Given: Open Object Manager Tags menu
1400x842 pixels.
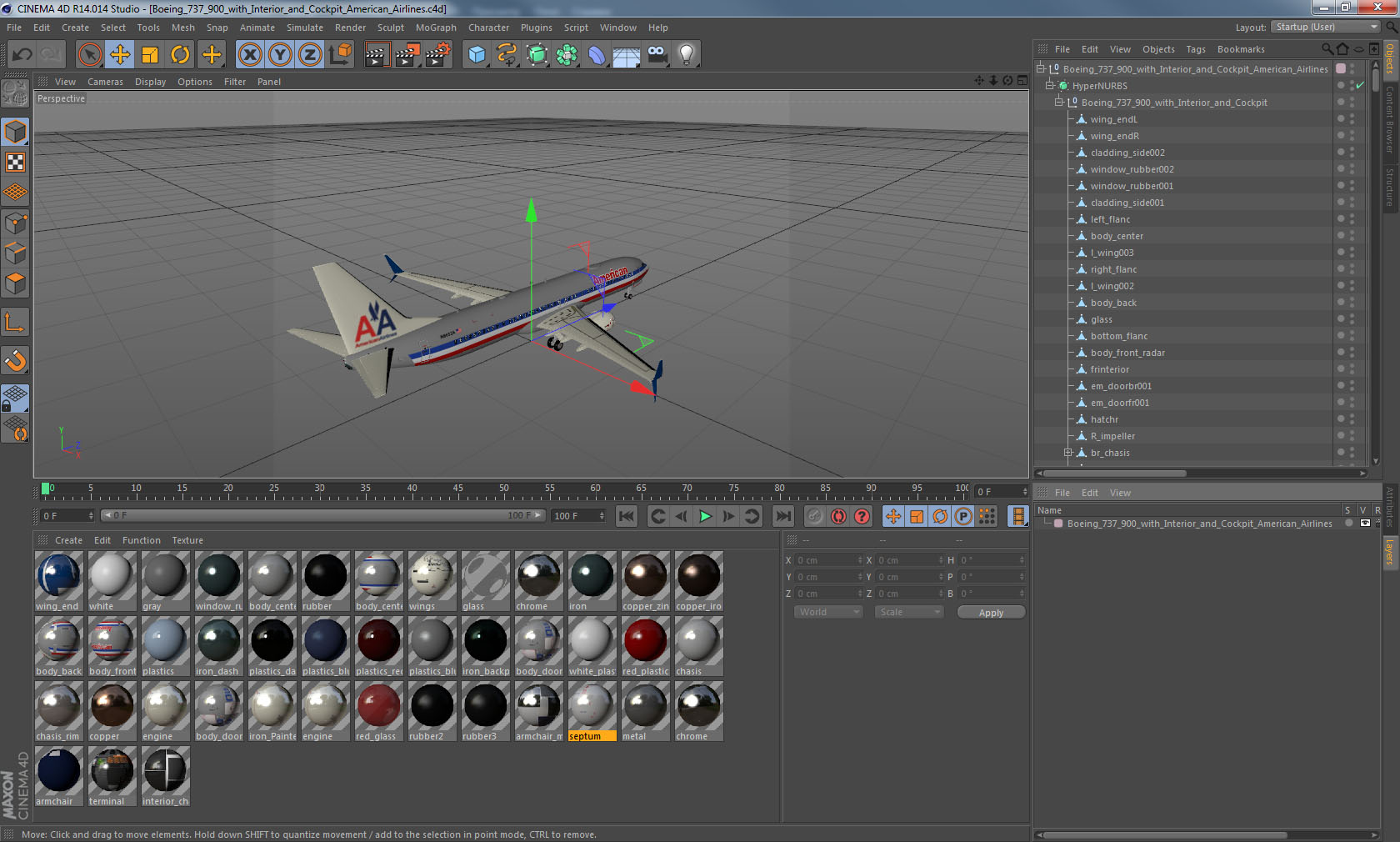Looking at the screenshot, I should 1196,49.
